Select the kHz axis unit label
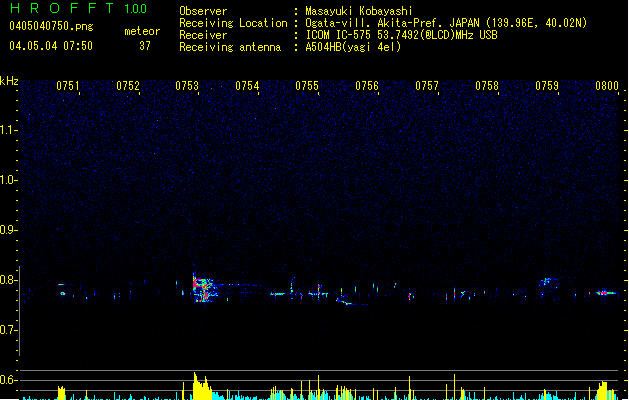The image size is (629, 400). [x=9, y=81]
